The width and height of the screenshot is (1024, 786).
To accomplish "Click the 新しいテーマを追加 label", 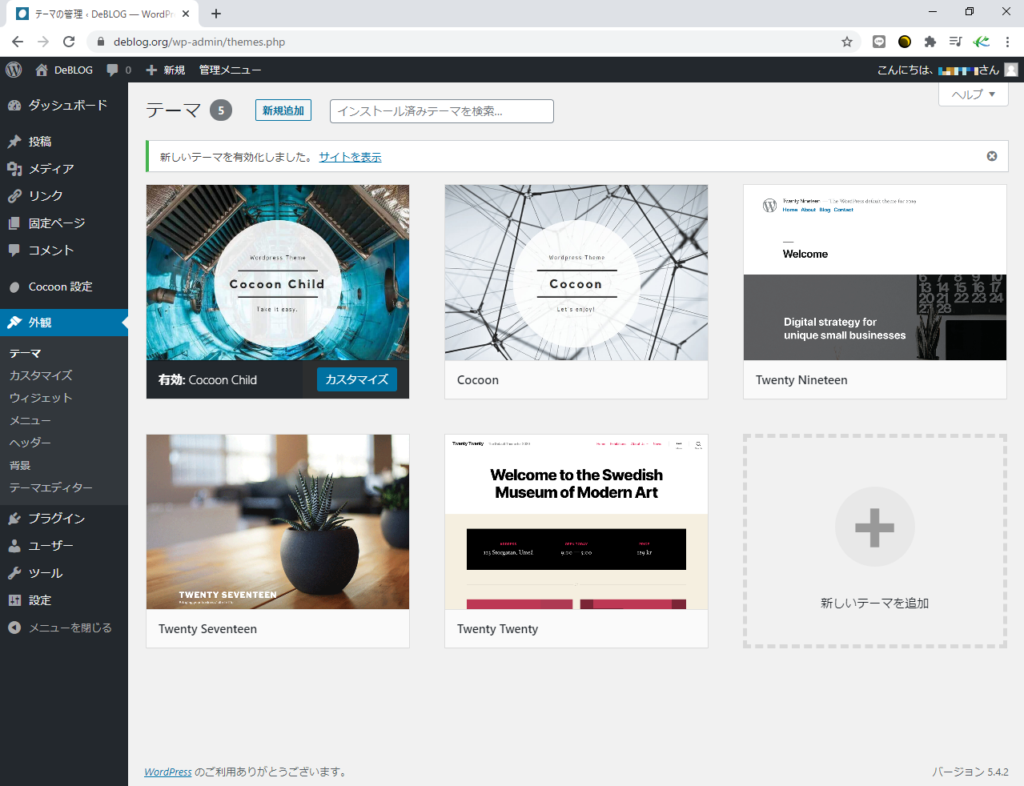I will [874, 603].
